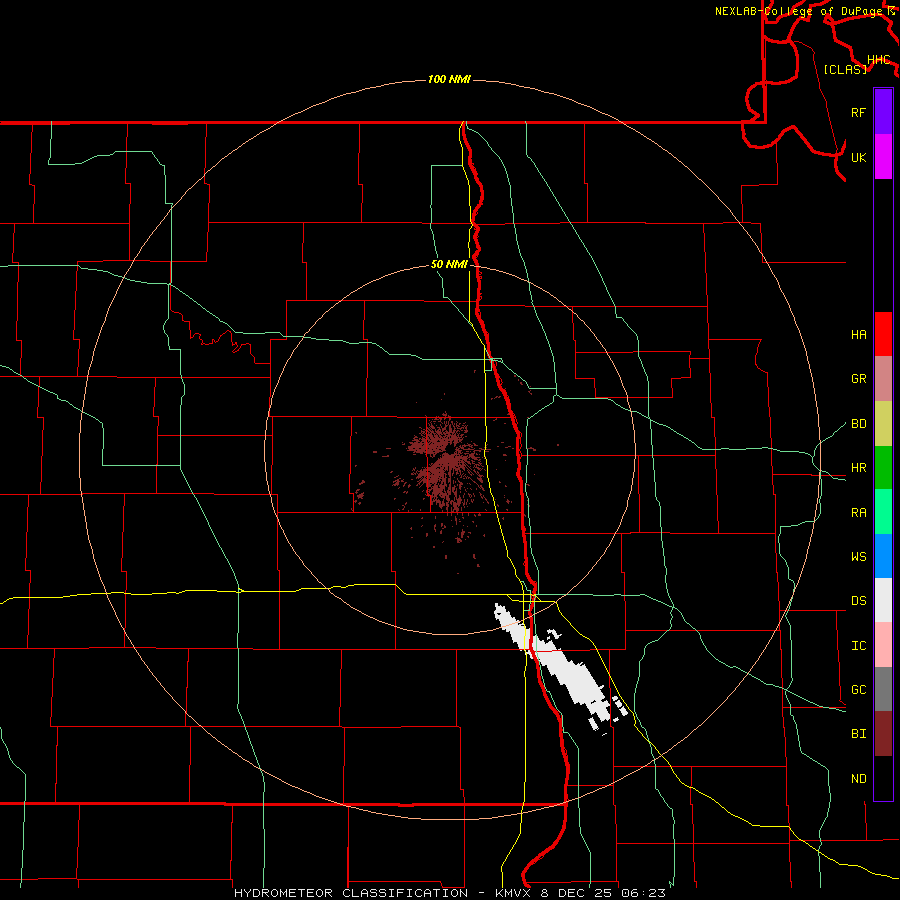Click the DS legend label
The image size is (900, 900).
tap(858, 601)
